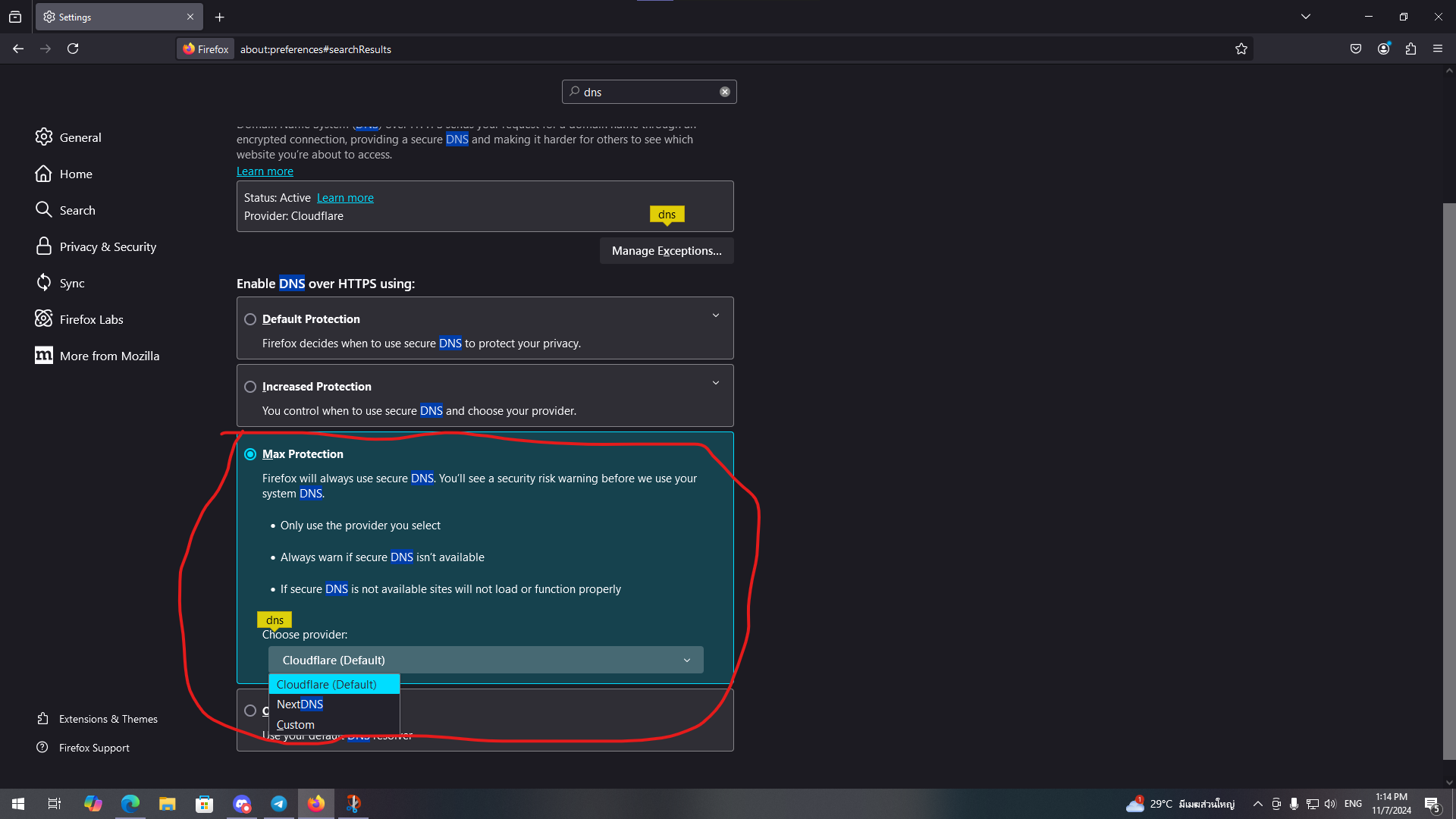Open the Privacy & Security category
This screenshot has height=819, width=1456.
click(x=96, y=246)
